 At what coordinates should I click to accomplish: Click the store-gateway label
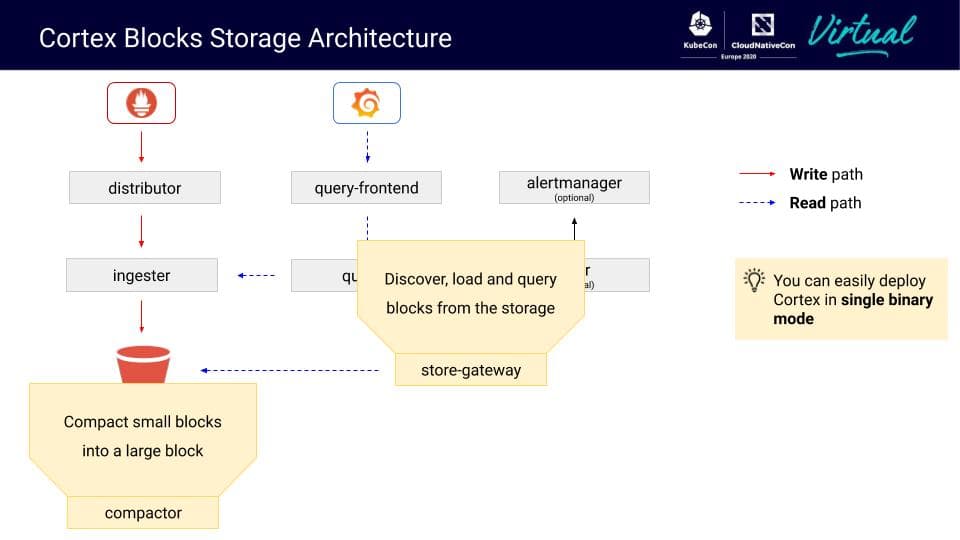click(x=471, y=370)
